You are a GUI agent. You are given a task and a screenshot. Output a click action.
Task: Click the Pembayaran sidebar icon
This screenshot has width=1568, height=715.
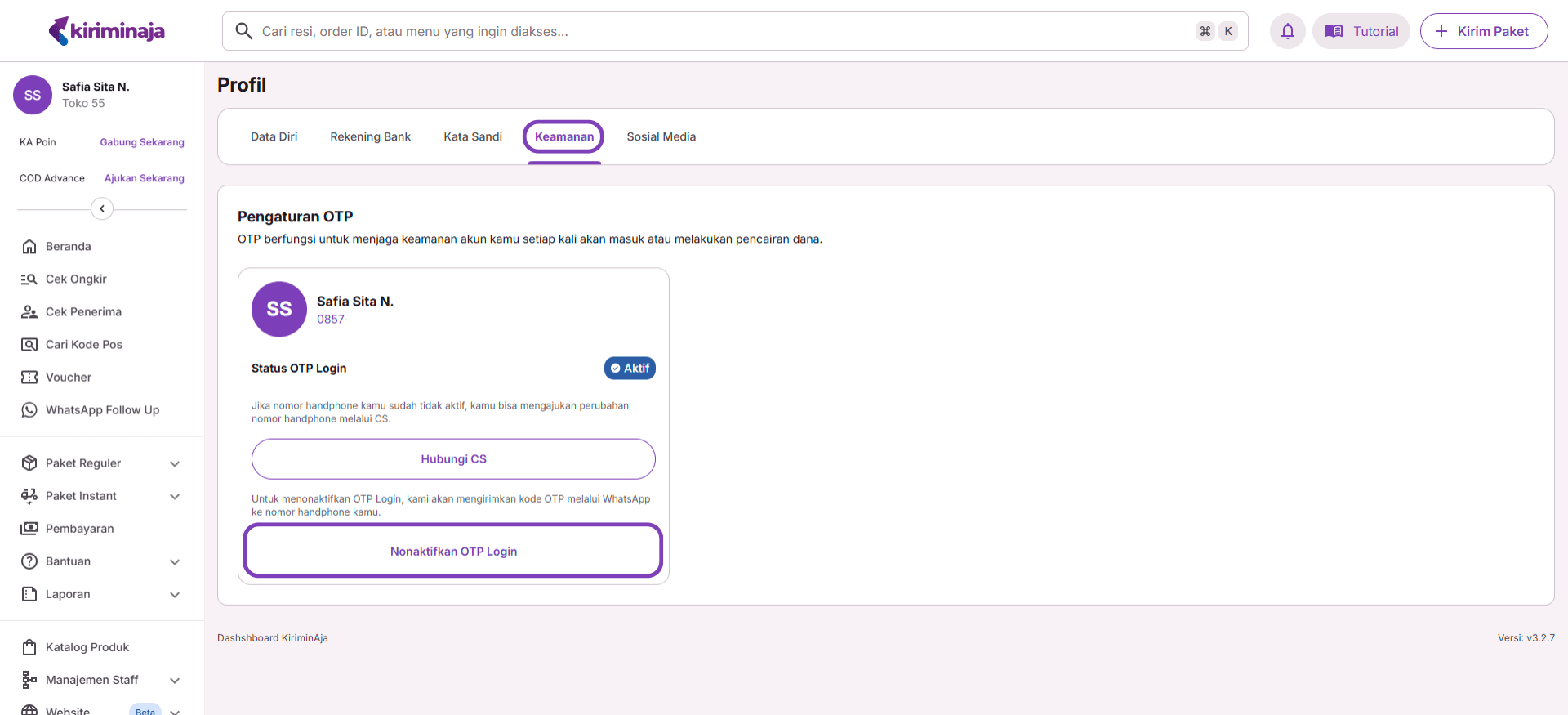[29, 529]
